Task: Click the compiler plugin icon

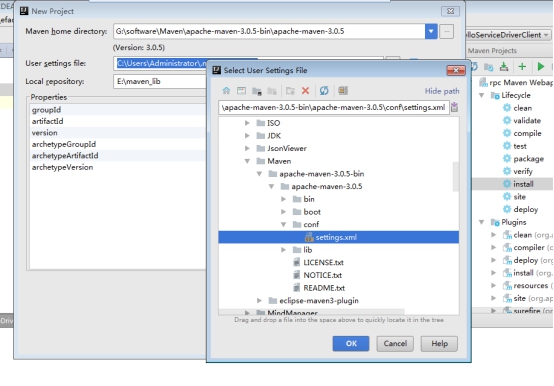Action: click(x=507, y=248)
